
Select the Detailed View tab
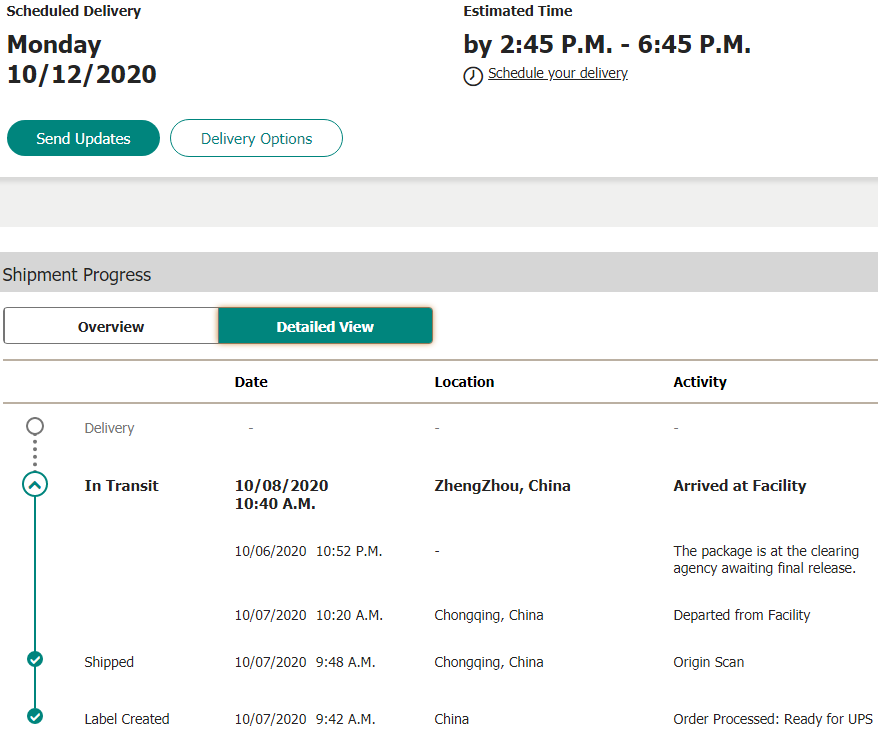tap(325, 326)
